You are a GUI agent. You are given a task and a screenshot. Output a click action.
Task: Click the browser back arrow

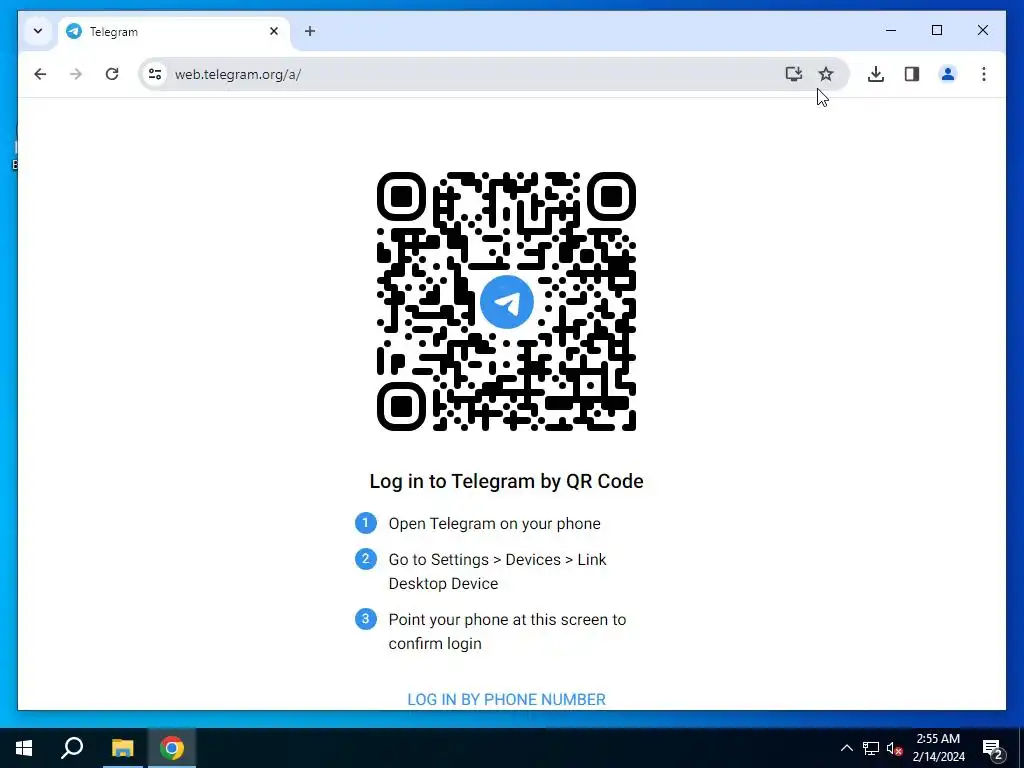(40, 74)
